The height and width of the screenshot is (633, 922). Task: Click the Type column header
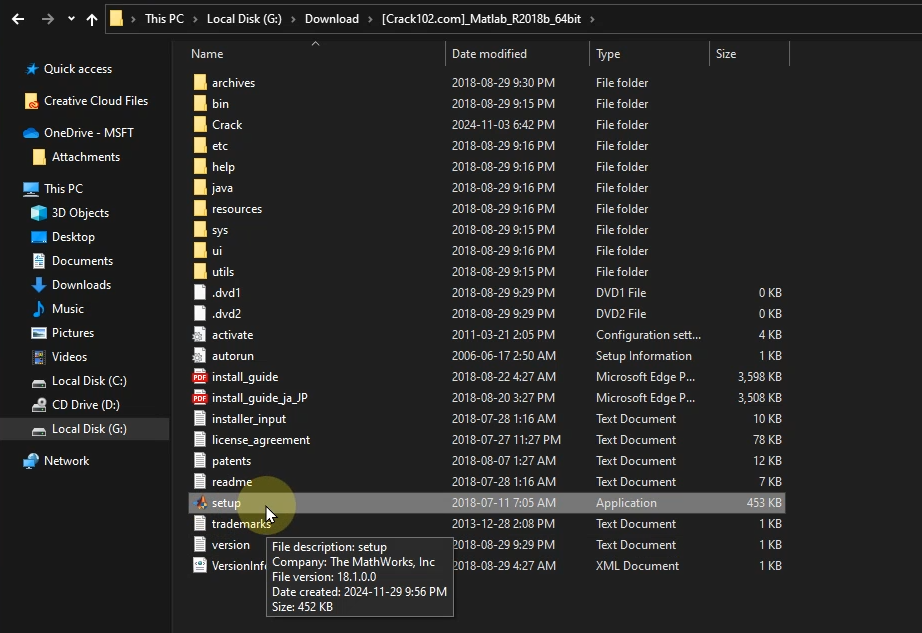(608, 54)
